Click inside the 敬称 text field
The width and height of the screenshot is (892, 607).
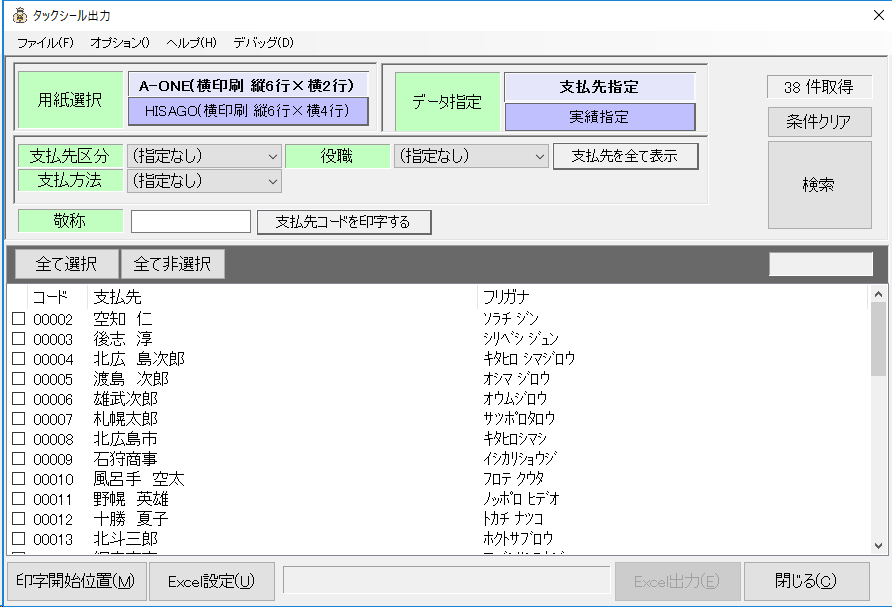tap(190, 221)
